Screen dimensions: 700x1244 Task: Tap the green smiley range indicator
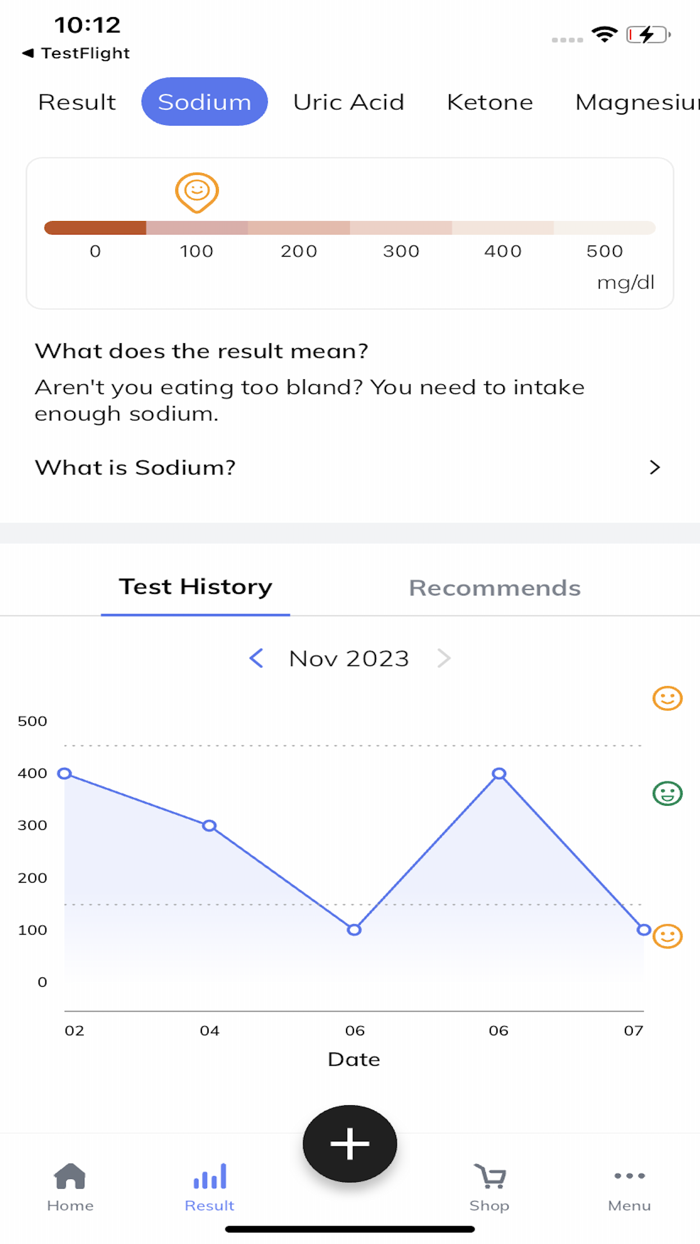[667, 794]
